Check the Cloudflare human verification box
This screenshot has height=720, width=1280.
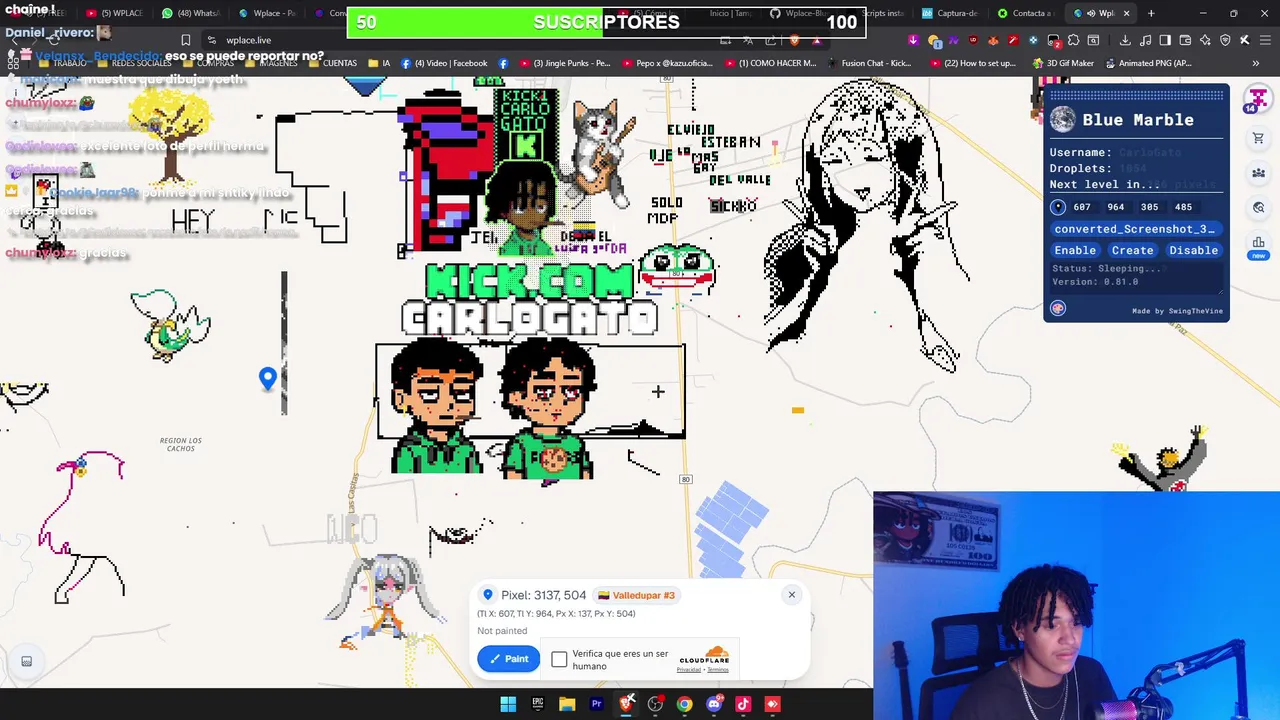559,660
